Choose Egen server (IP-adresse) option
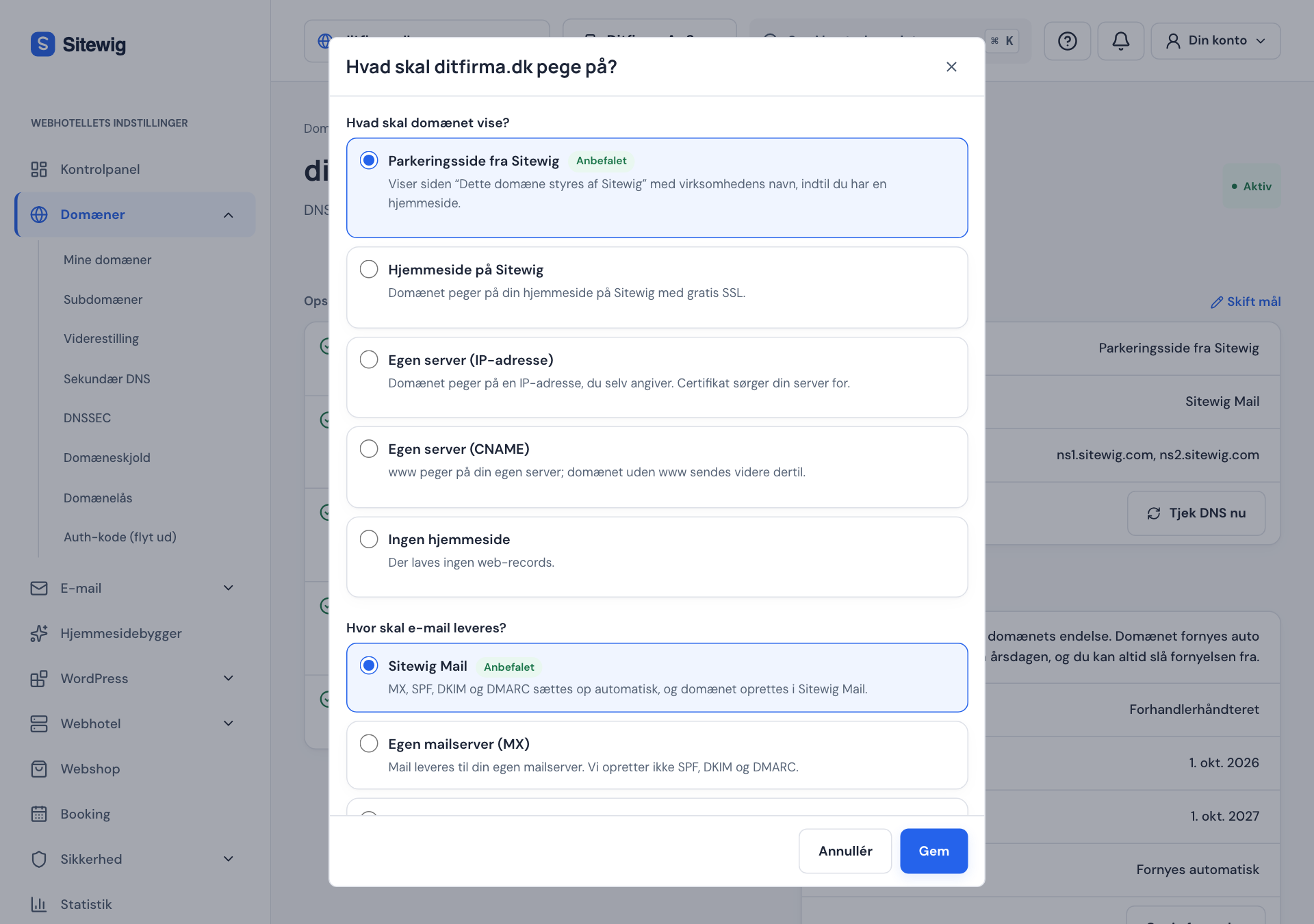This screenshot has width=1314, height=924. [657, 377]
